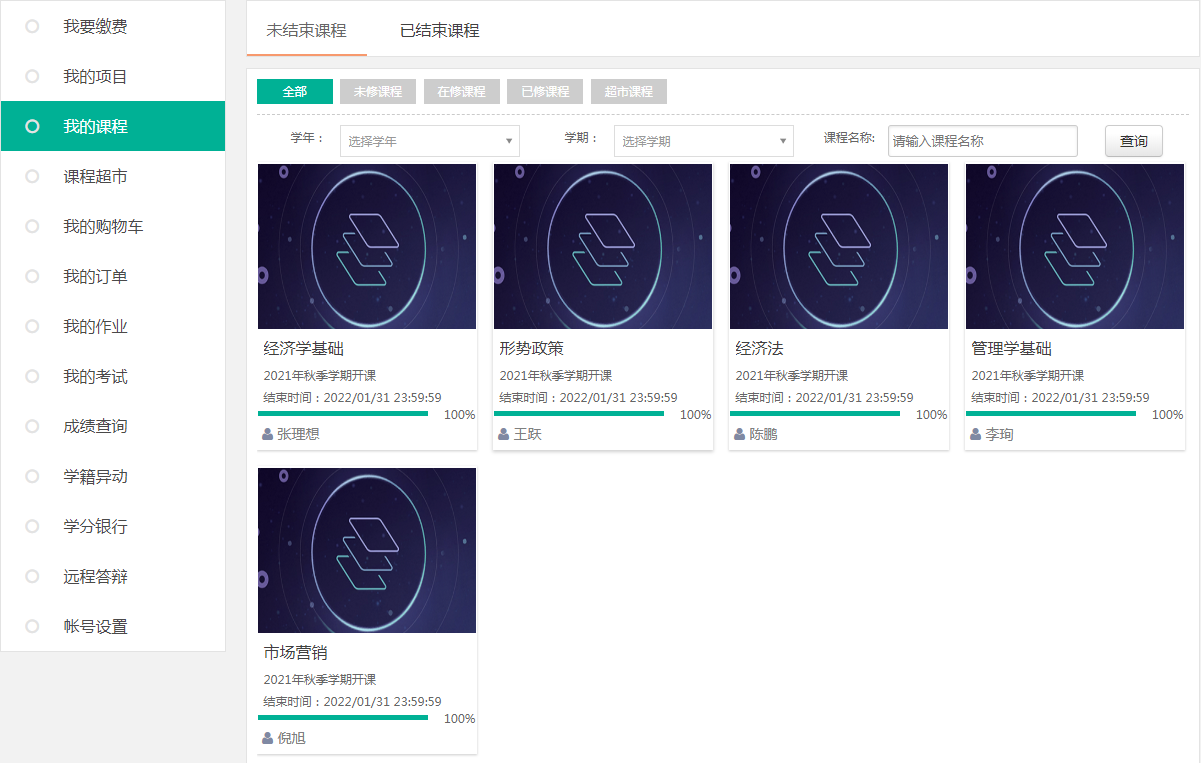Click the teacher icon next to 陈鹏
Viewport: 1201px width, 763px height.
739,434
